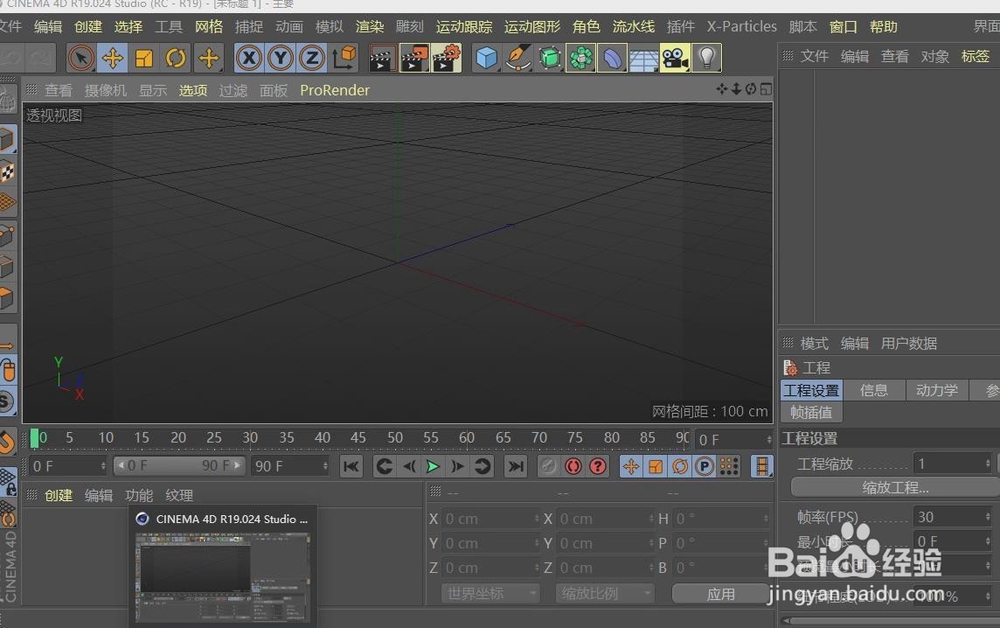Switch to Polygons mode orange cube icon

(7, 298)
